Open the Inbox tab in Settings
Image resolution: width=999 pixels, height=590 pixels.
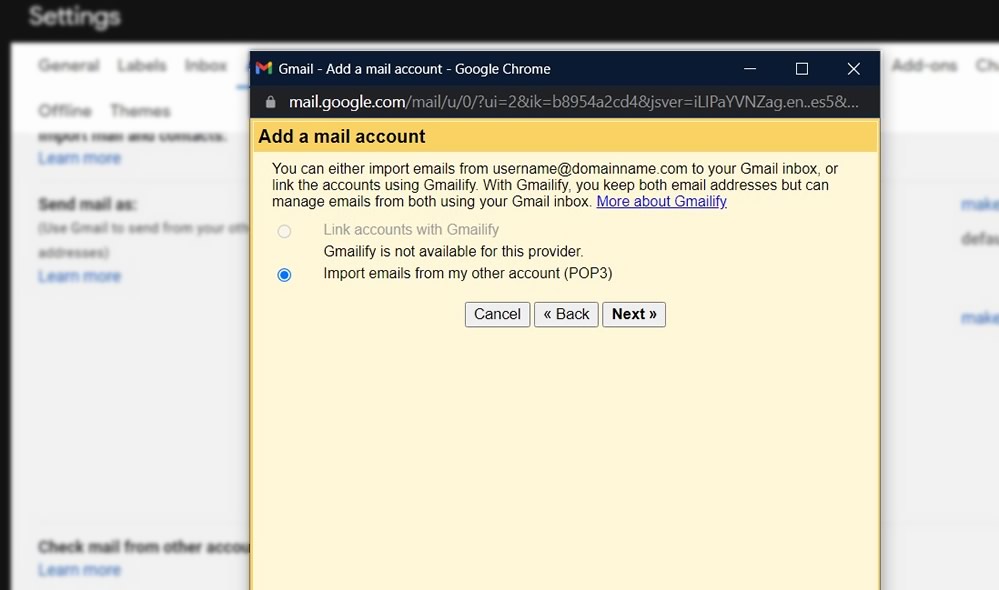[206, 65]
